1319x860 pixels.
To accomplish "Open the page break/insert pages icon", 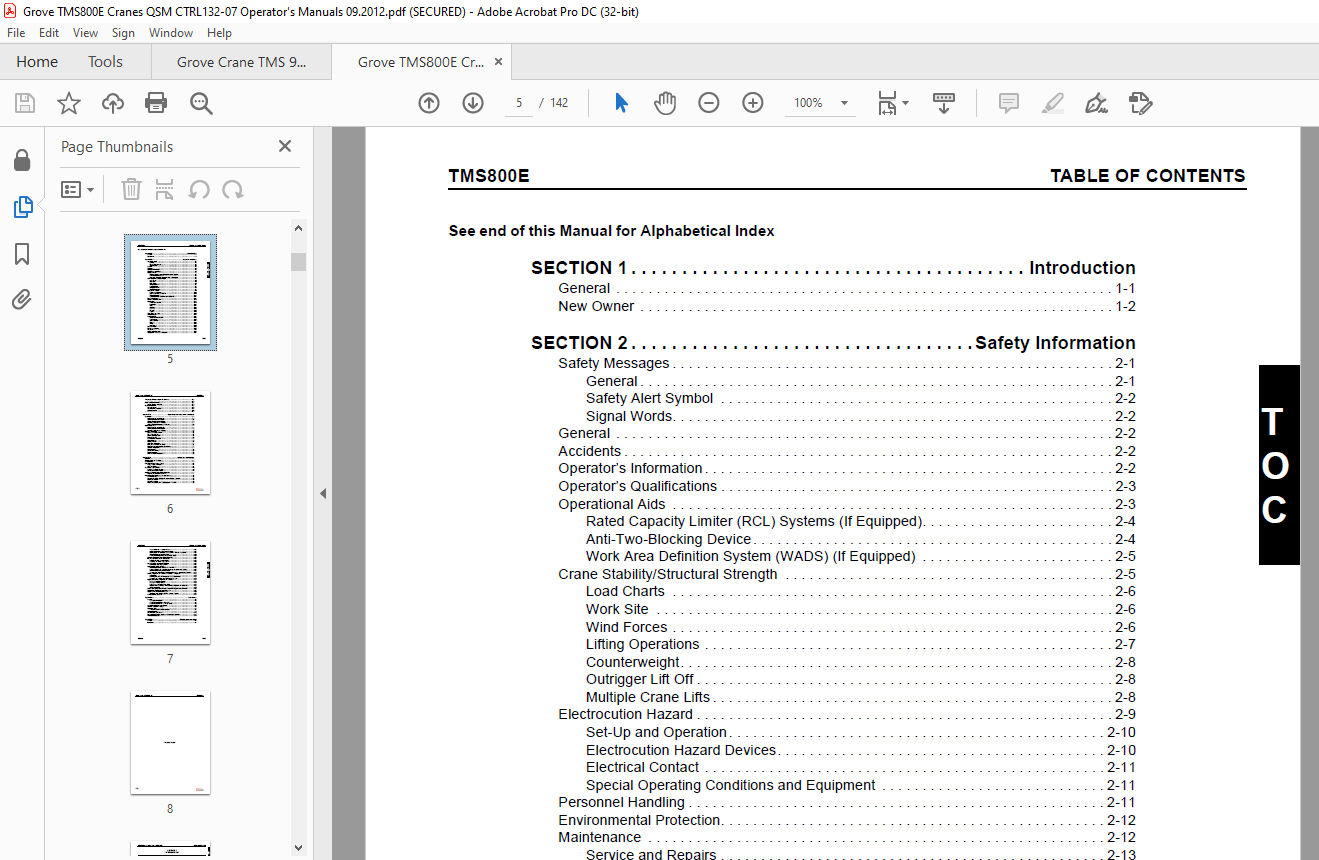I will tap(165, 189).
